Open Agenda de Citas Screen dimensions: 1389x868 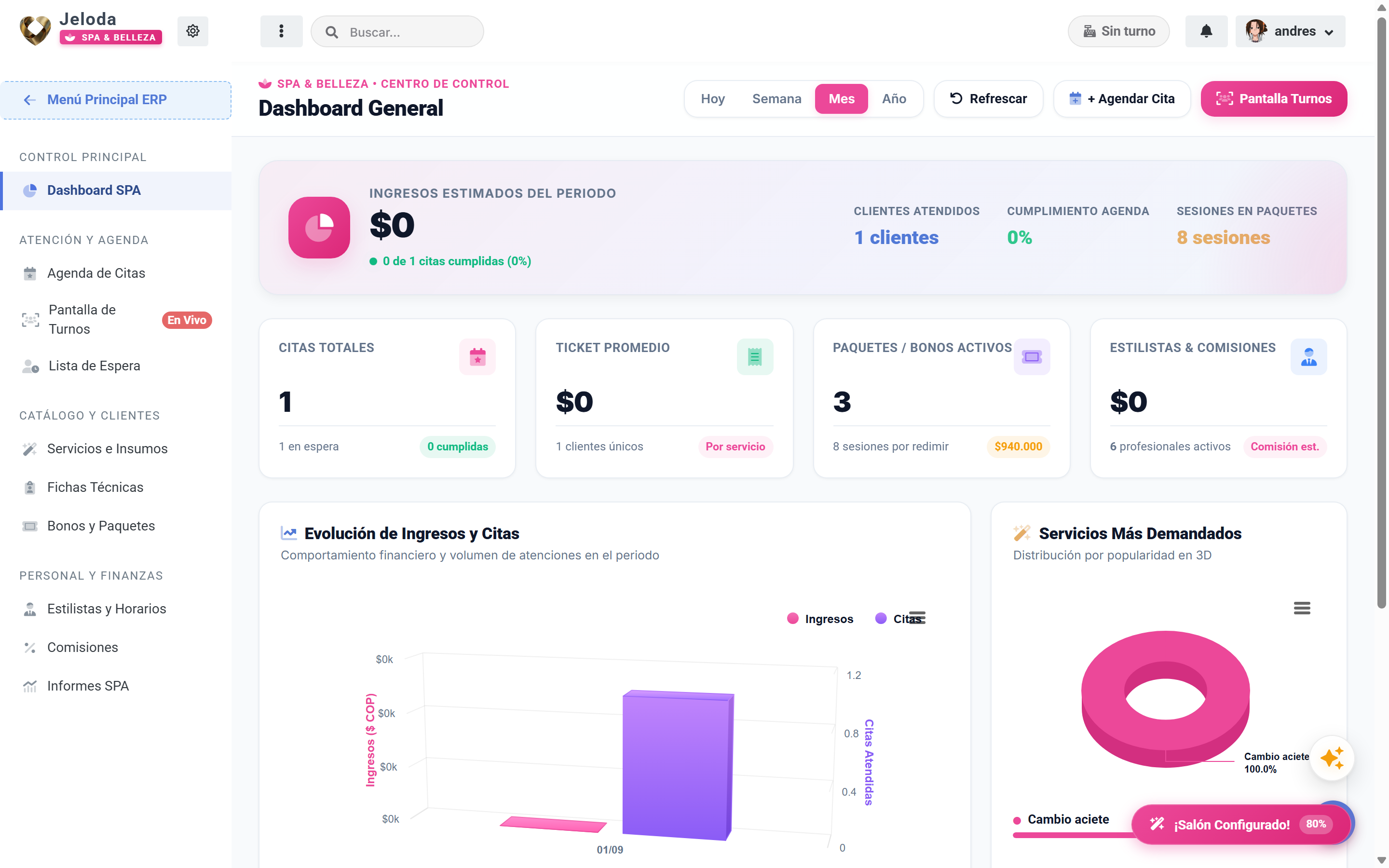coord(116,273)
